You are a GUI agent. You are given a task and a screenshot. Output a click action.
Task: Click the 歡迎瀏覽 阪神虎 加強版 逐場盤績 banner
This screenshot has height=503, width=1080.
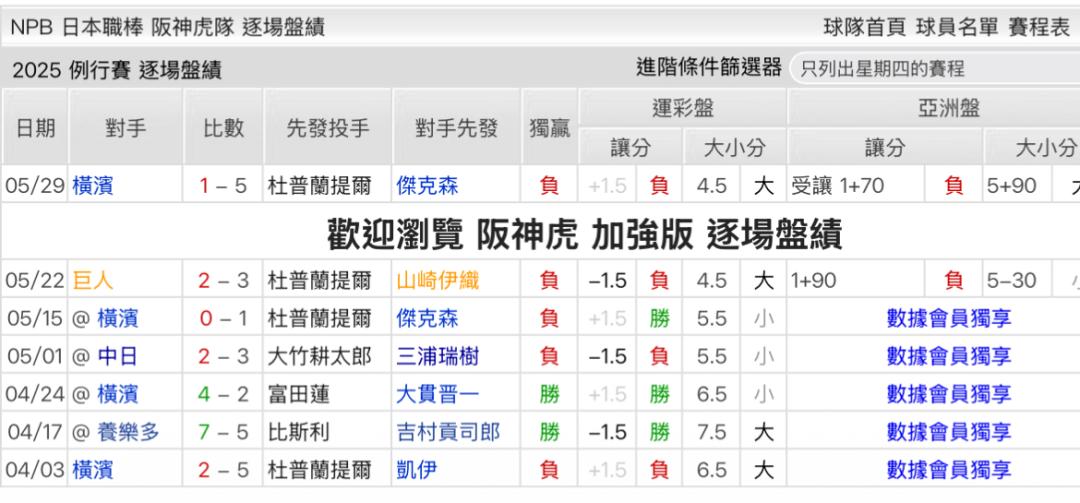click(584, 236)
